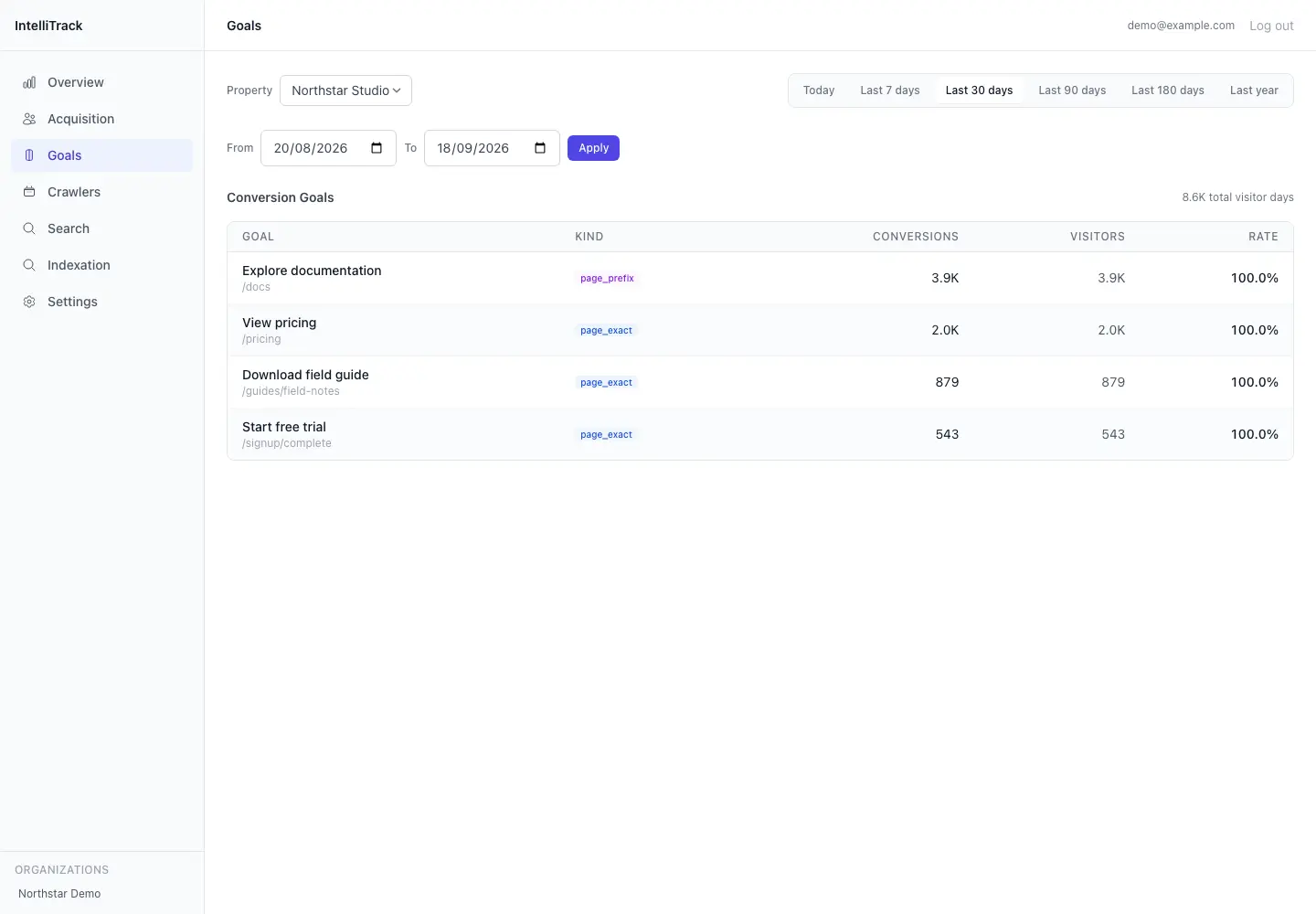Open the Acquisition page link

click(x=102, y=119)
